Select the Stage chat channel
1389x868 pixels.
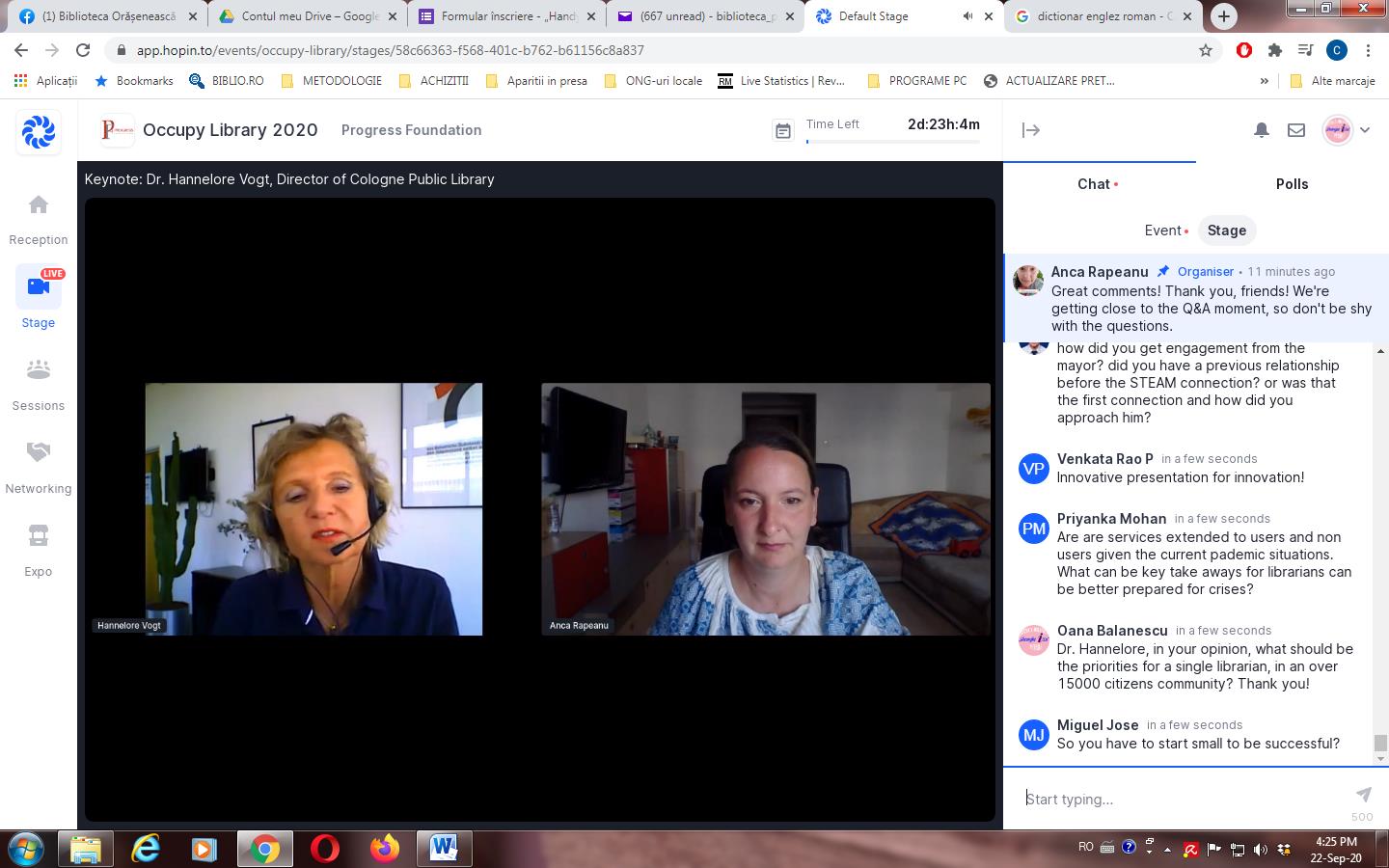[1226, 231]
